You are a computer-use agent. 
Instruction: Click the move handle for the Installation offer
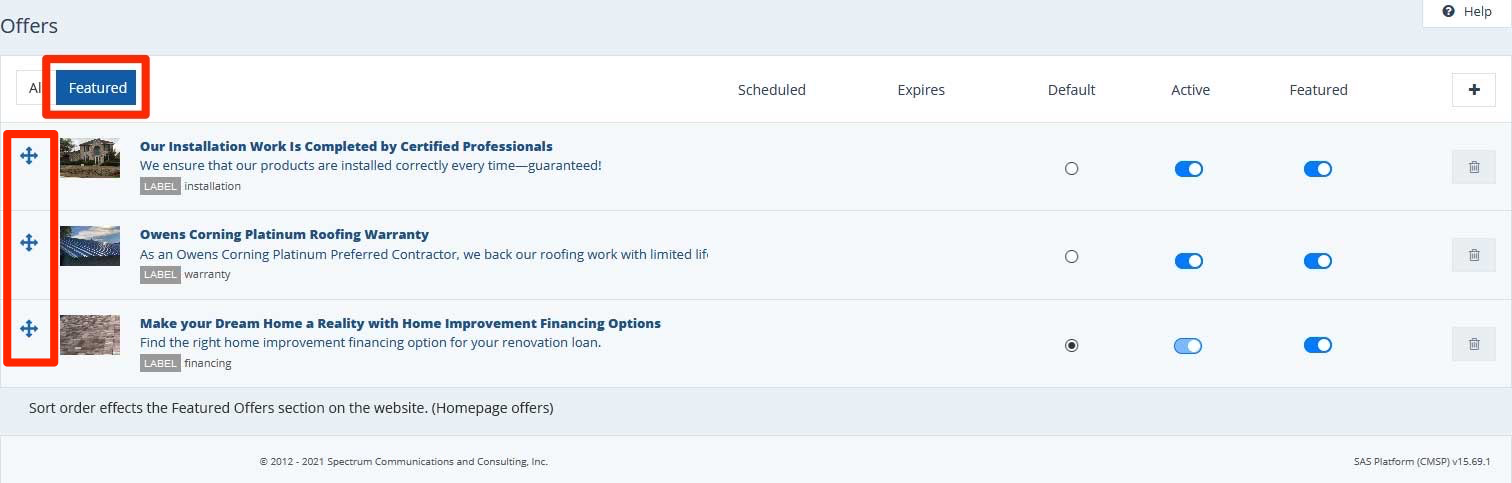click(29, 155)
